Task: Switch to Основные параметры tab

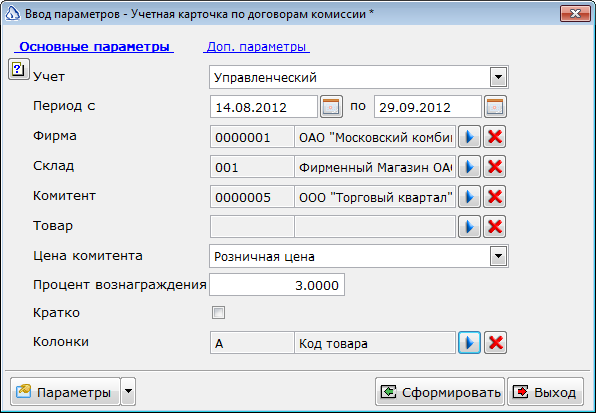Action: click(94, 47)
